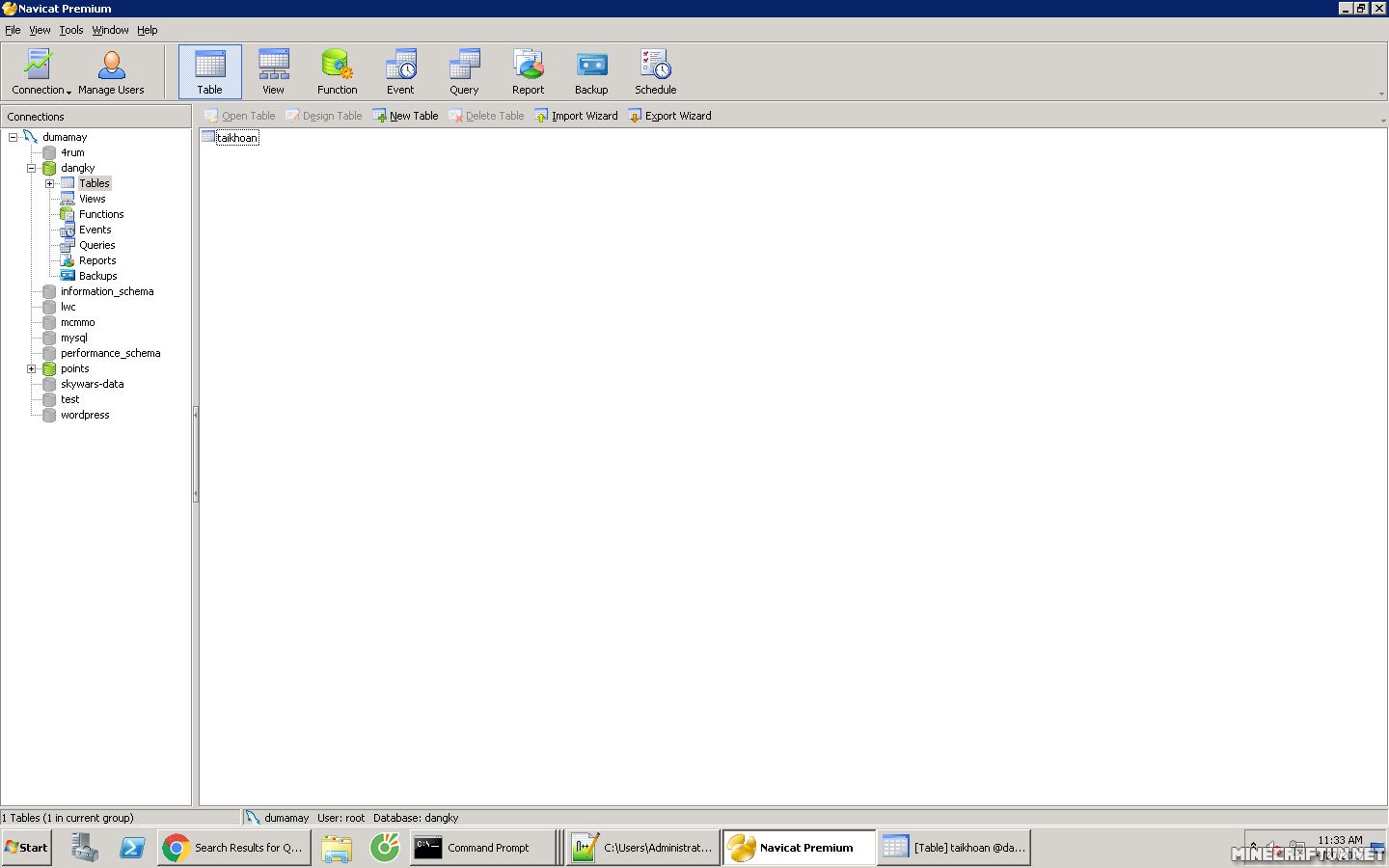Click the New Table button
1389x868 pixels.
pyautogui.click(x=405, y=116)
